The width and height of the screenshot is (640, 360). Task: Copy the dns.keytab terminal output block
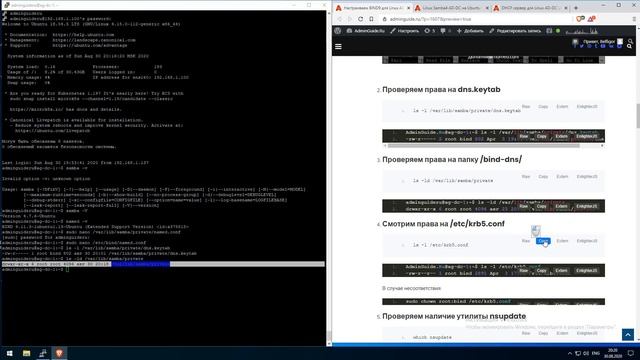[542, 136]
